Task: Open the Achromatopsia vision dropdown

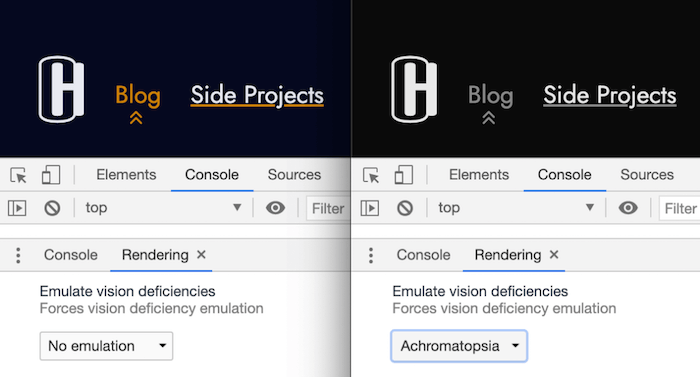Action: coord(459,346)
